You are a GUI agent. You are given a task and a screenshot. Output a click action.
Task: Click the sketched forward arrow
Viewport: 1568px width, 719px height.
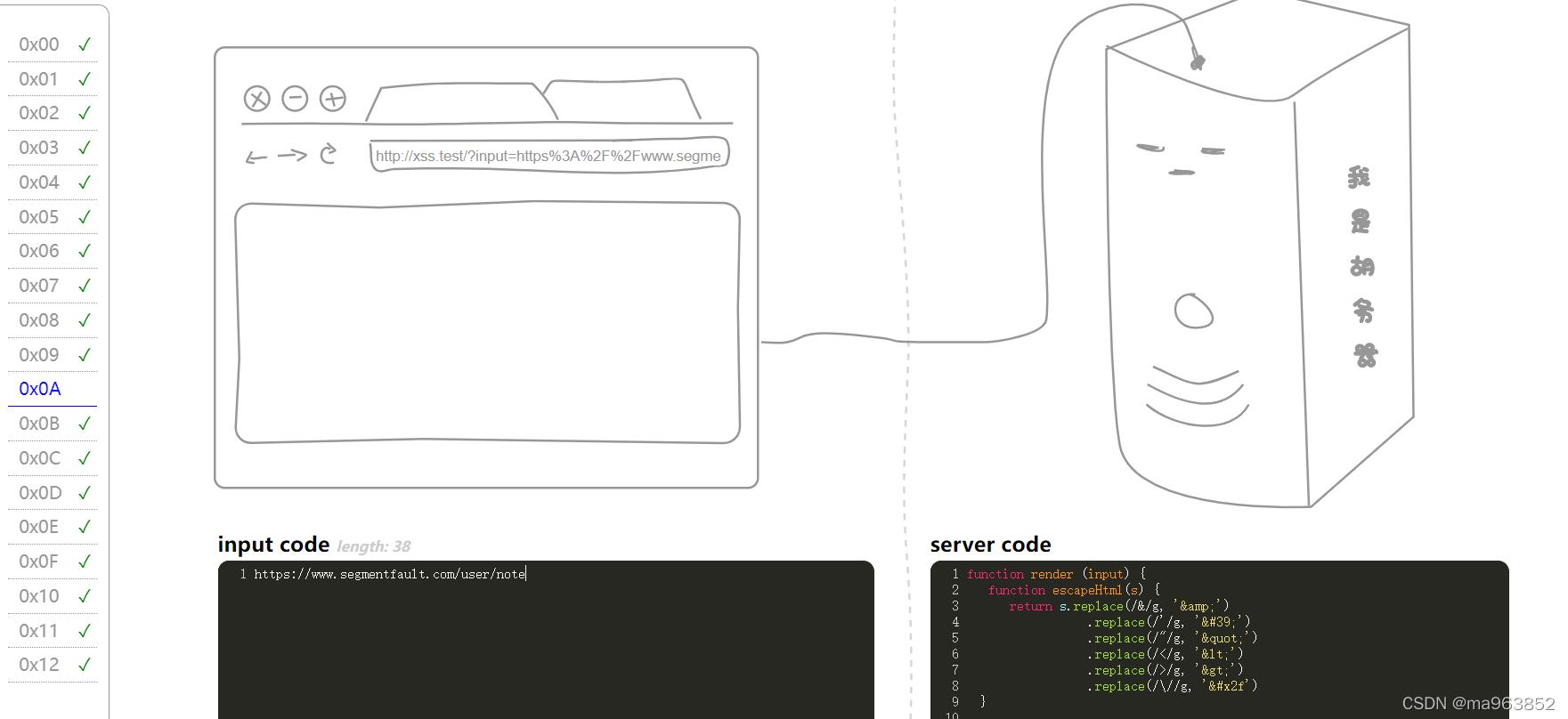point(292,156)
